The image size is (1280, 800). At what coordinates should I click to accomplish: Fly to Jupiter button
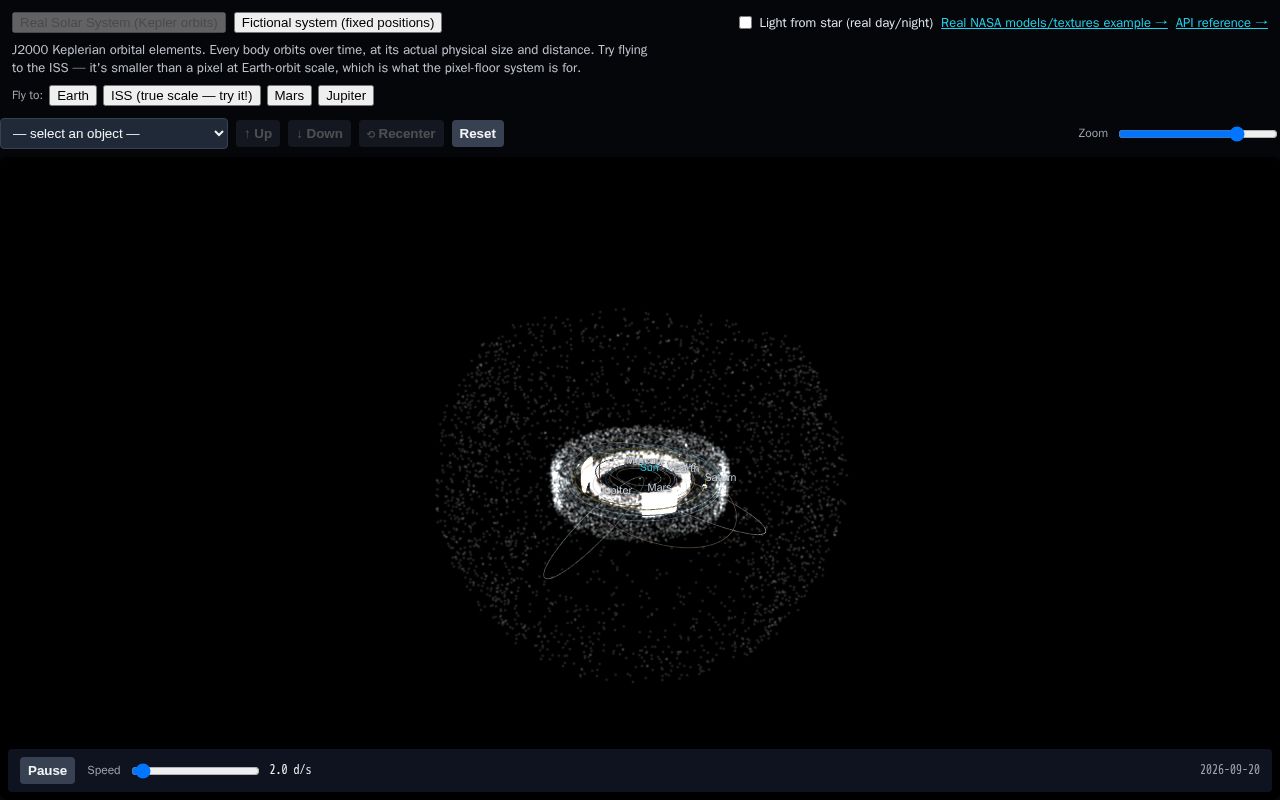(346, 95)
